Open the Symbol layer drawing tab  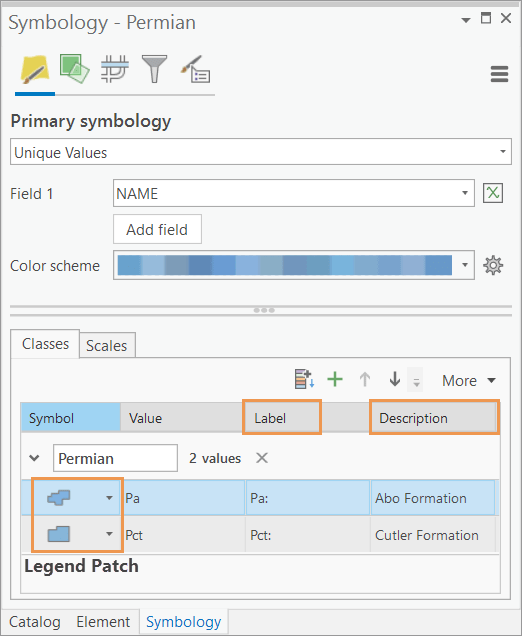(x=115, y=69)
